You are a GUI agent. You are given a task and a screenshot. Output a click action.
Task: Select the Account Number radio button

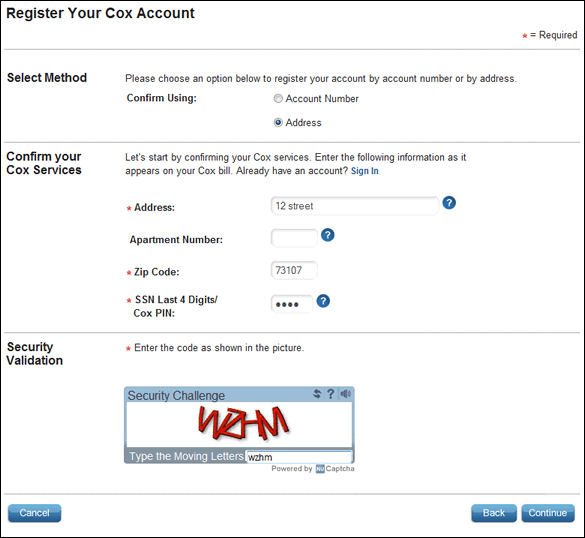point(278,98)
